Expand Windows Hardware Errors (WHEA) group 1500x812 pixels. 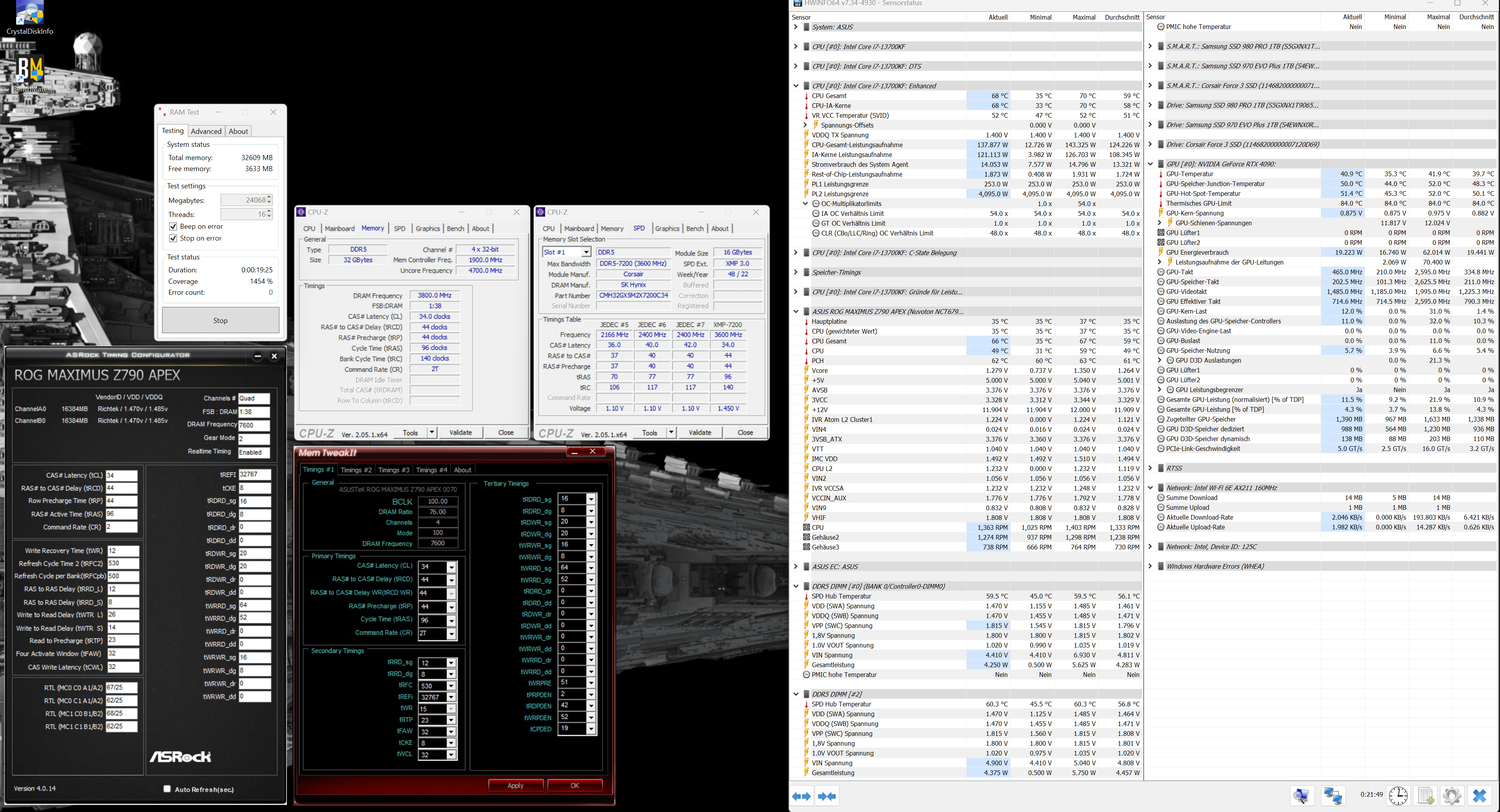(1150, 566)
